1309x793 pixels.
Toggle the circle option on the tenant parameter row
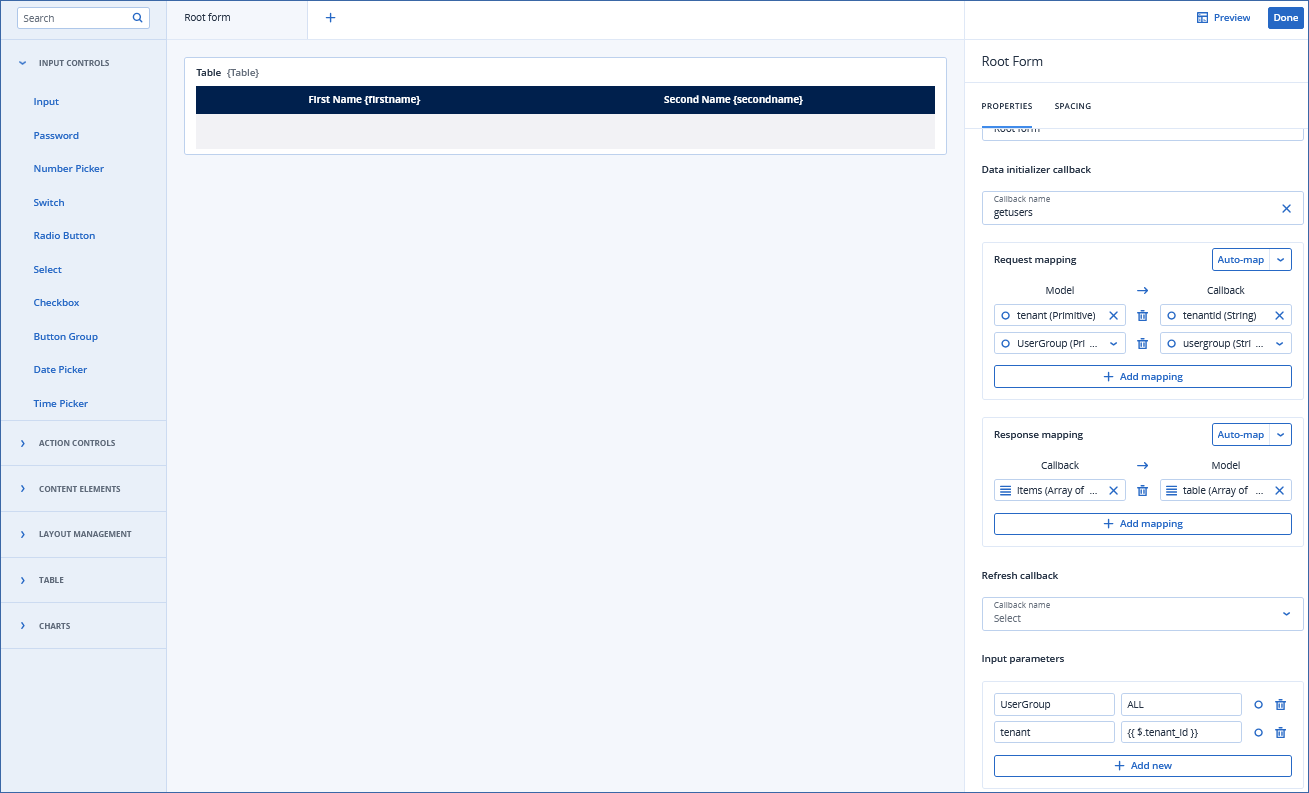pos(1258,731)
